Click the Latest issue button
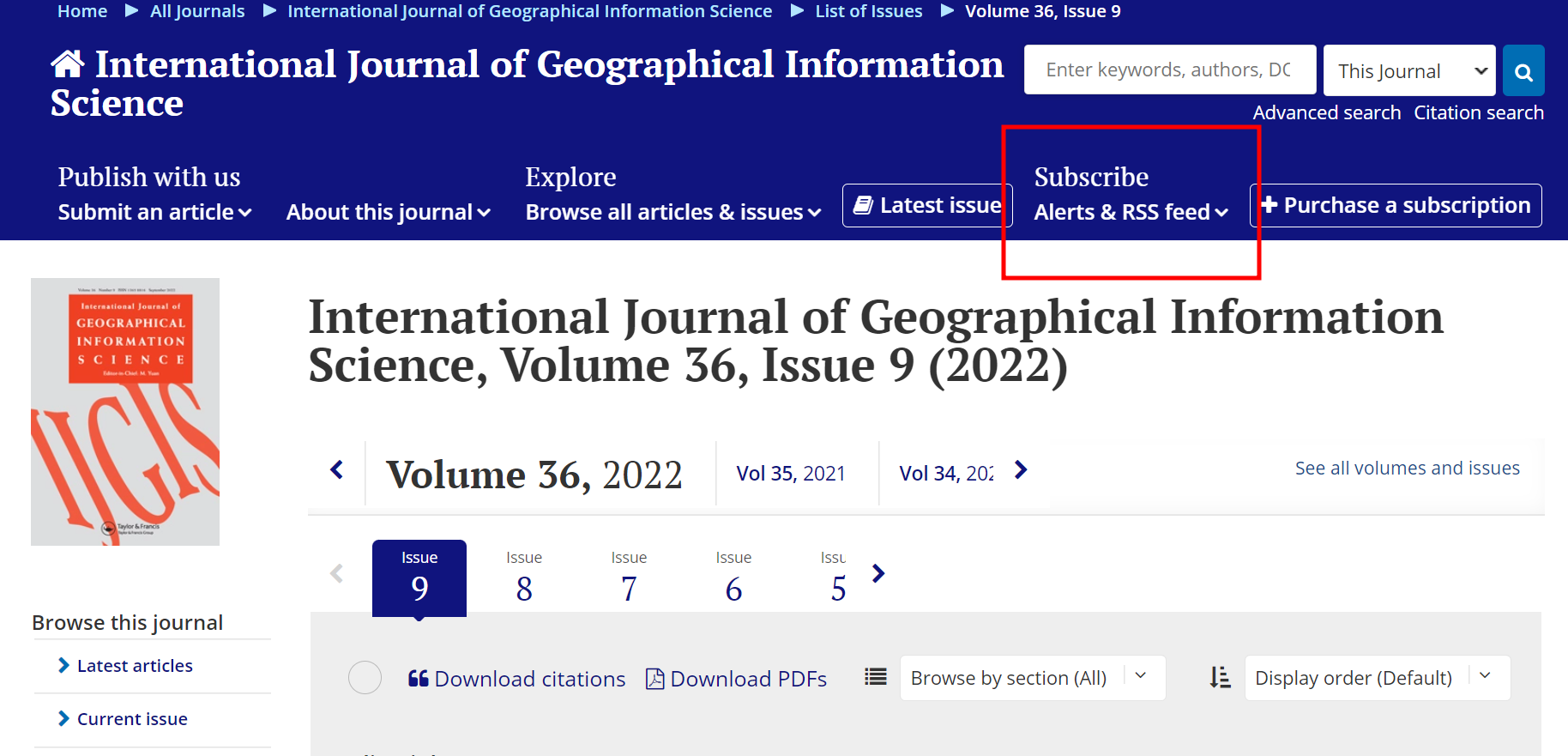The width and height of the screenshot is (1568, 756). click(927, 206)
